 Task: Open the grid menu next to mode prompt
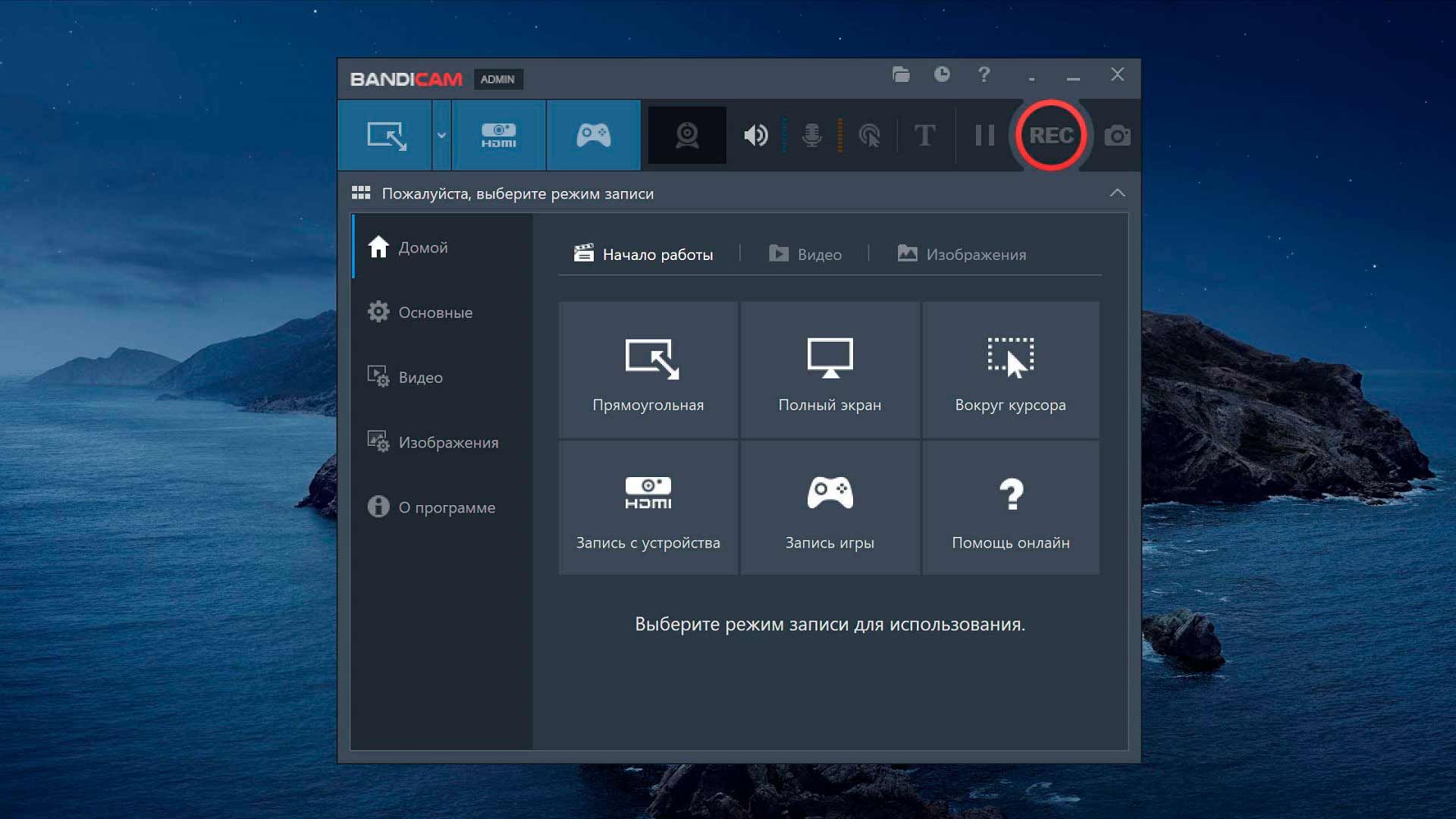(362, 192)
